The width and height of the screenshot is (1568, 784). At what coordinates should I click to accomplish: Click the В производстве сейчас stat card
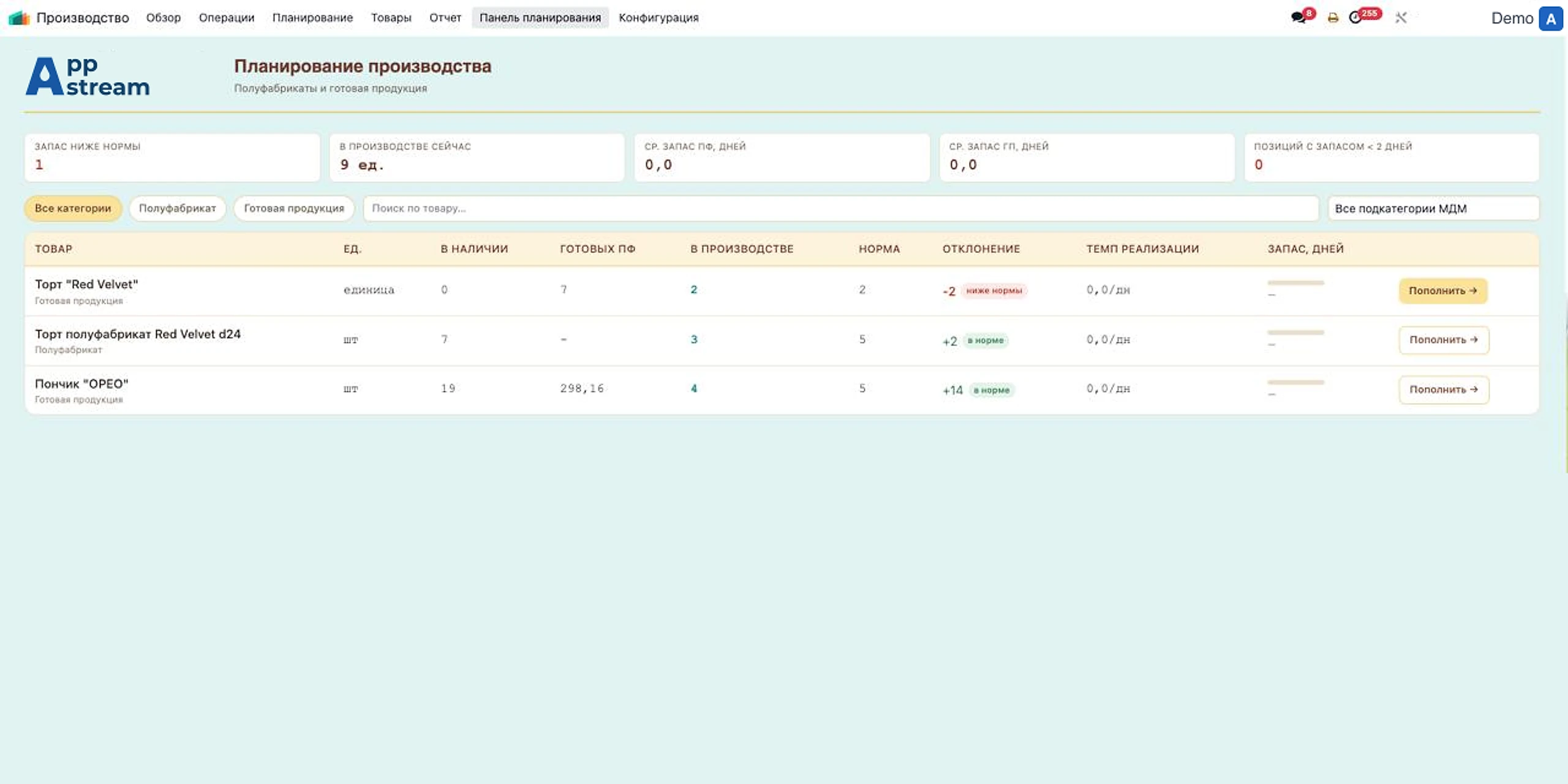coord(477,157)
